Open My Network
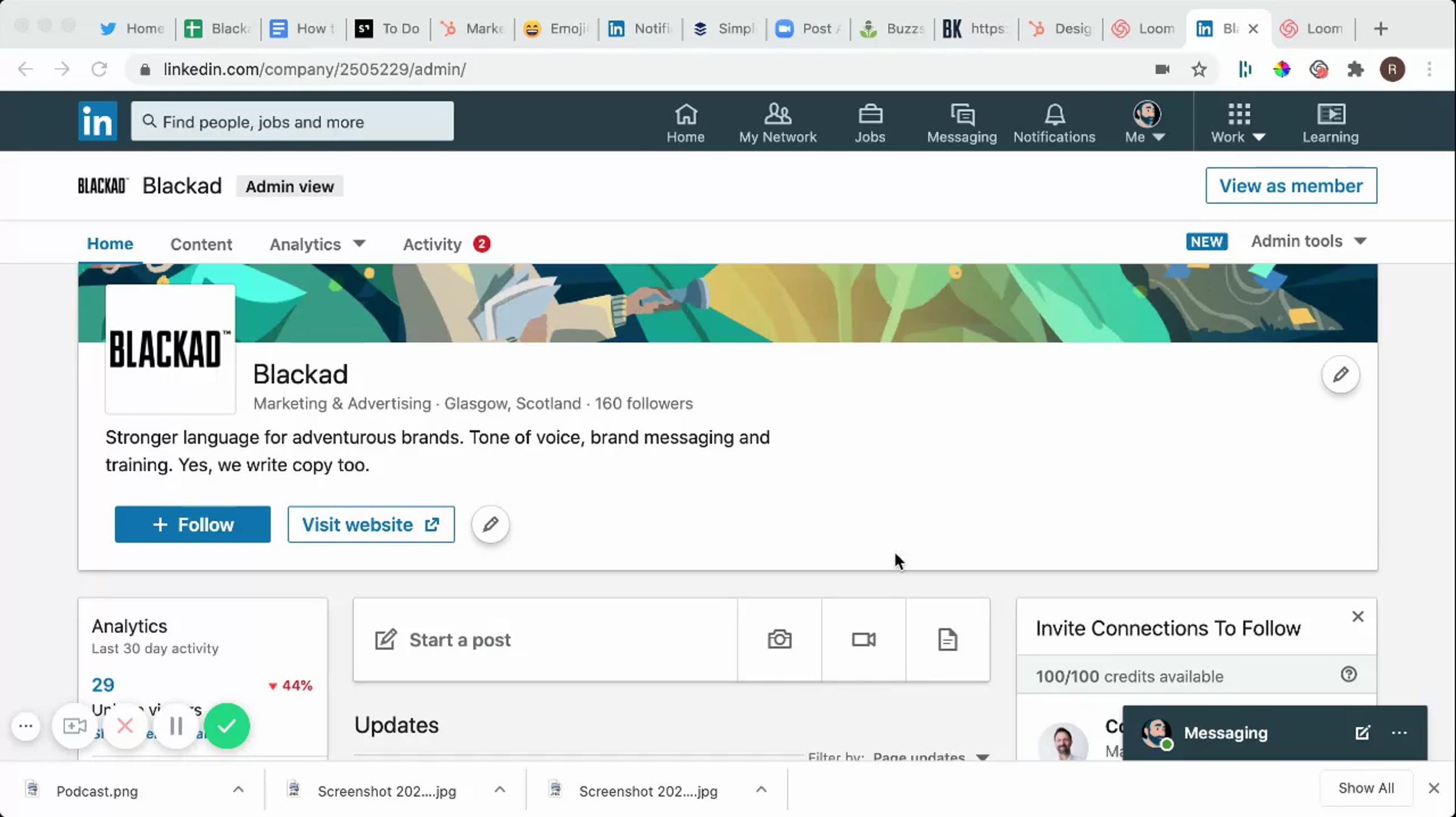 tap(778, 123)
